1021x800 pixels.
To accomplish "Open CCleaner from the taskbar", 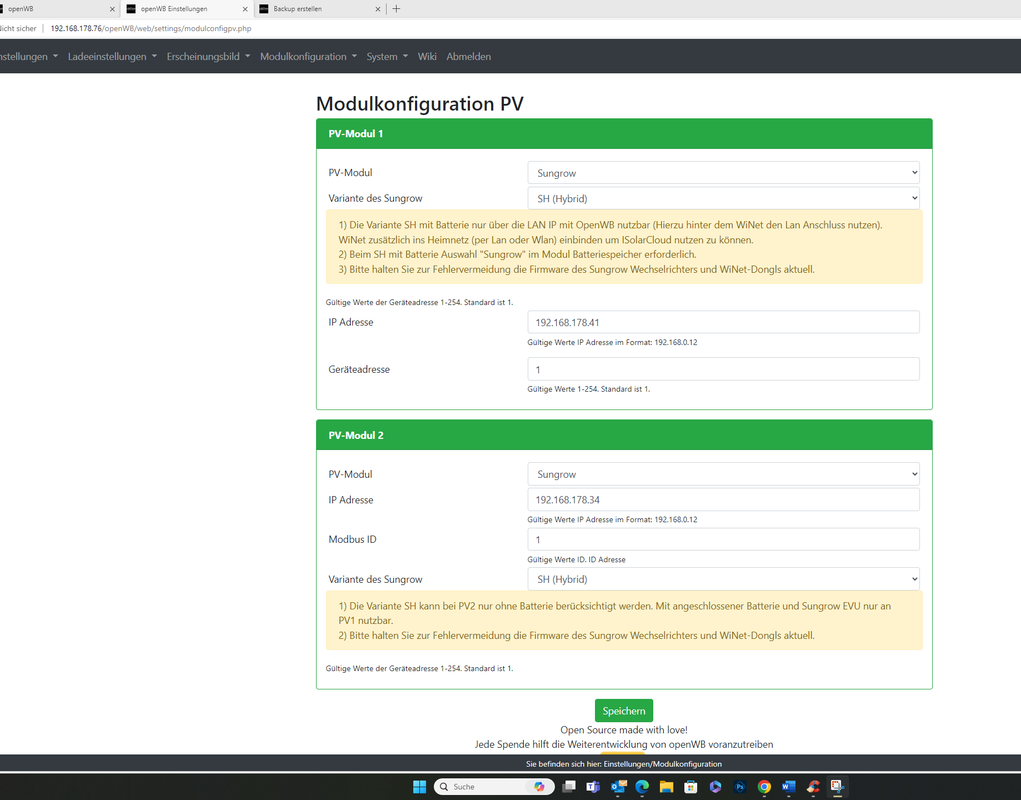I will click(x=813, y=786).
